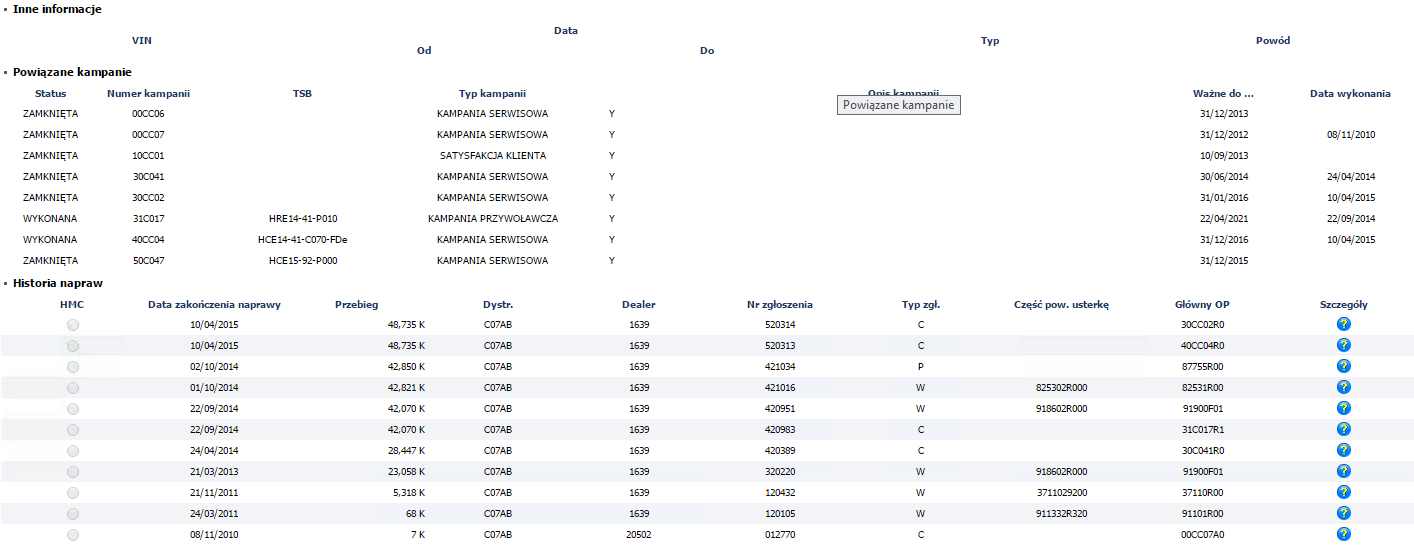Click valid-until date 22/04/2021

pos(1224,219)
